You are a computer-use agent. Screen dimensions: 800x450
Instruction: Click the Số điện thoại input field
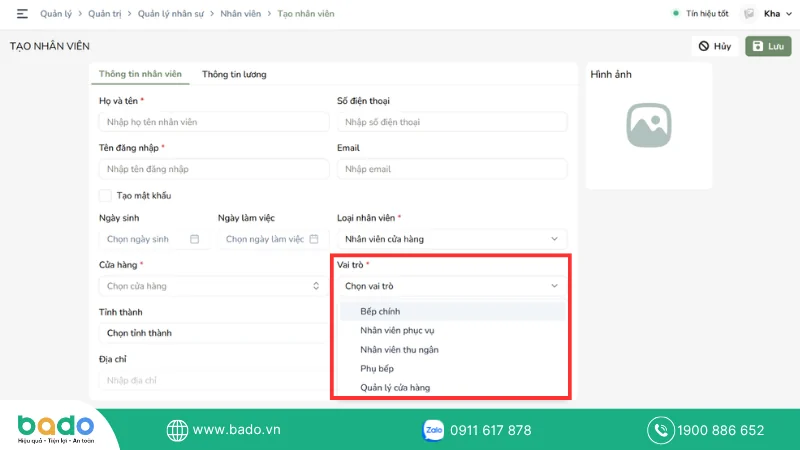[452, 122]
